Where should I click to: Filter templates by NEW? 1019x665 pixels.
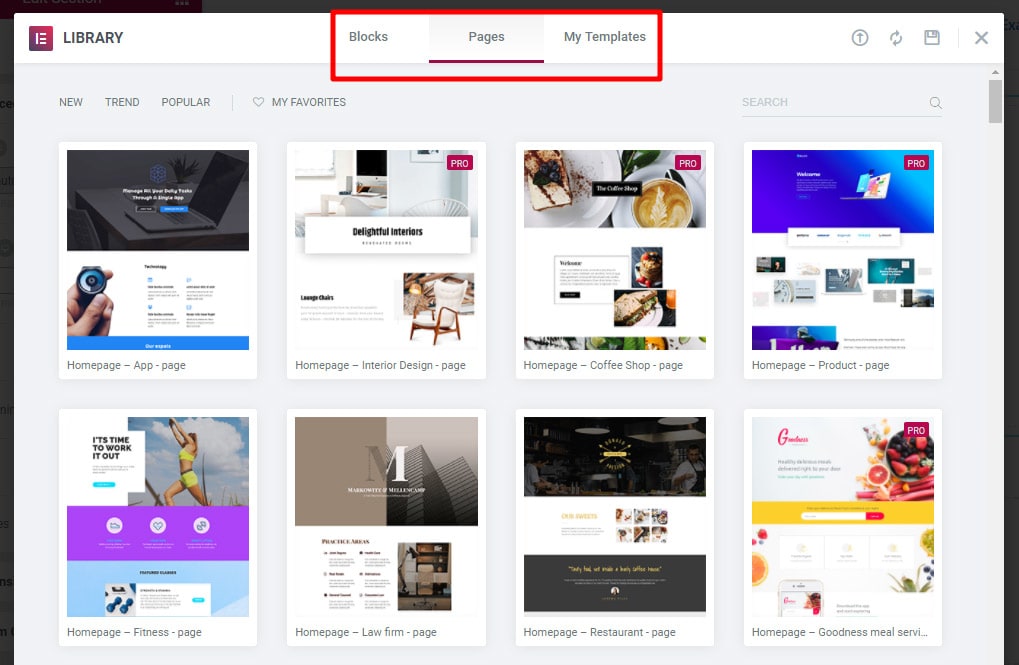click(71, 102)
